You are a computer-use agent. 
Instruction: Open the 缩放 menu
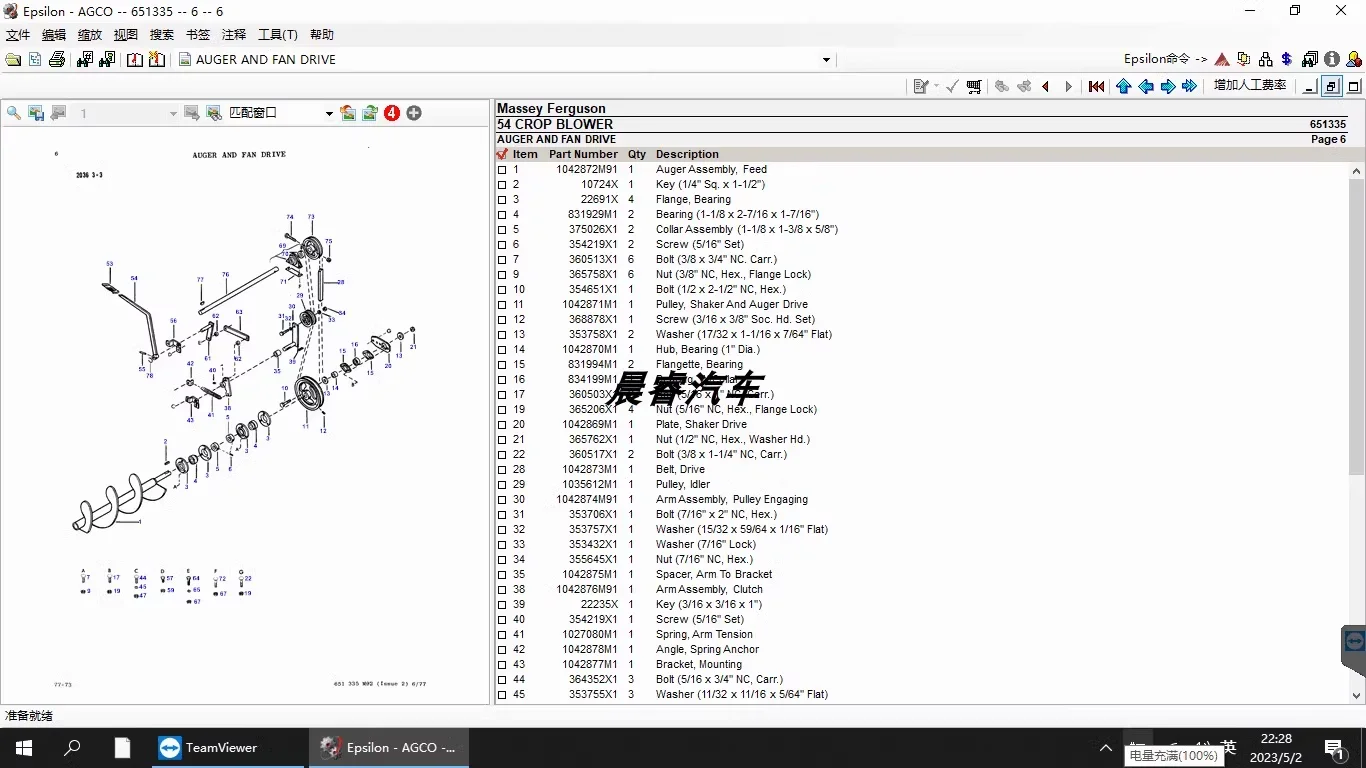click(90, 35)
